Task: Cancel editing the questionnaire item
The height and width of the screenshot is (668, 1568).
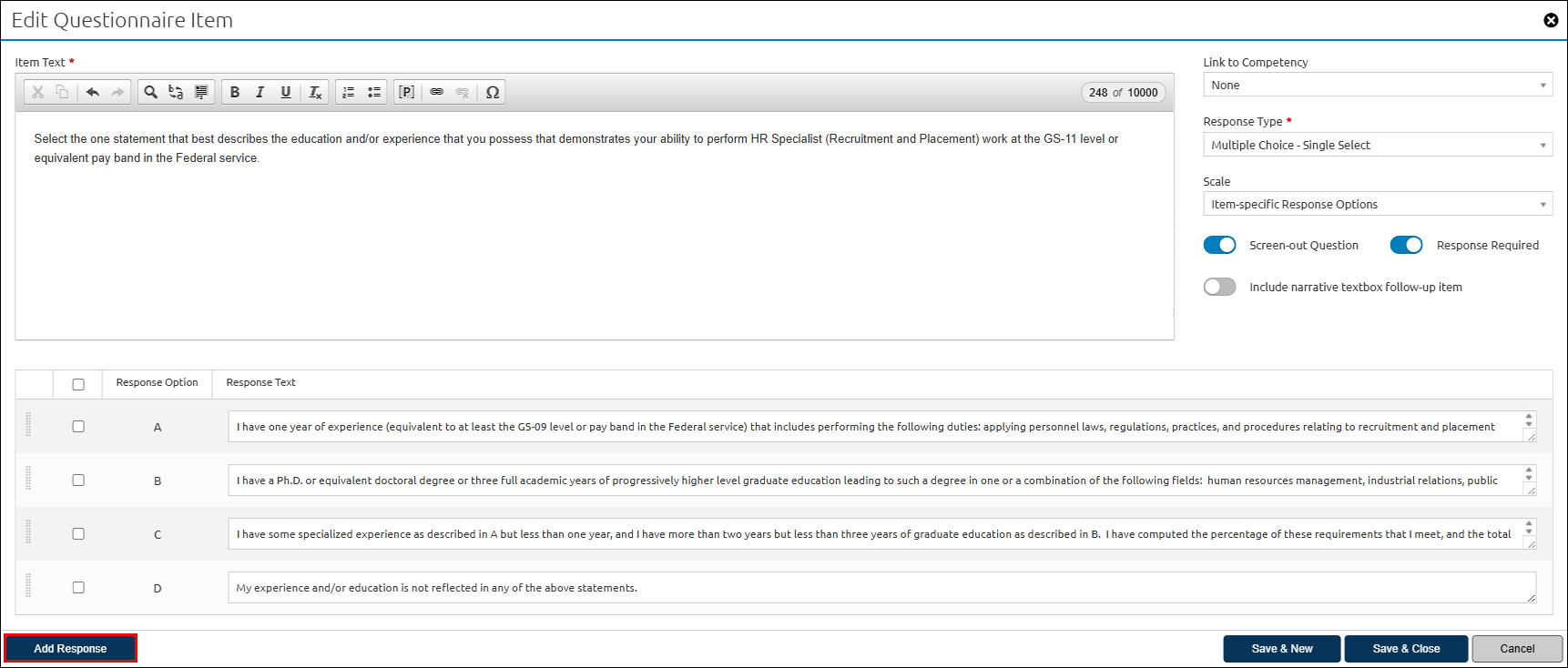Action: pyautogui.click(x=1517, y=649)
